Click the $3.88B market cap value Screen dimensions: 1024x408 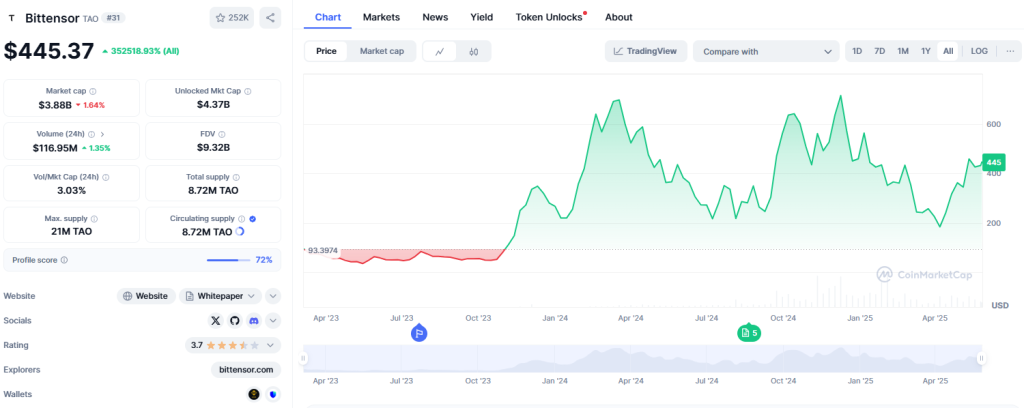55,104
